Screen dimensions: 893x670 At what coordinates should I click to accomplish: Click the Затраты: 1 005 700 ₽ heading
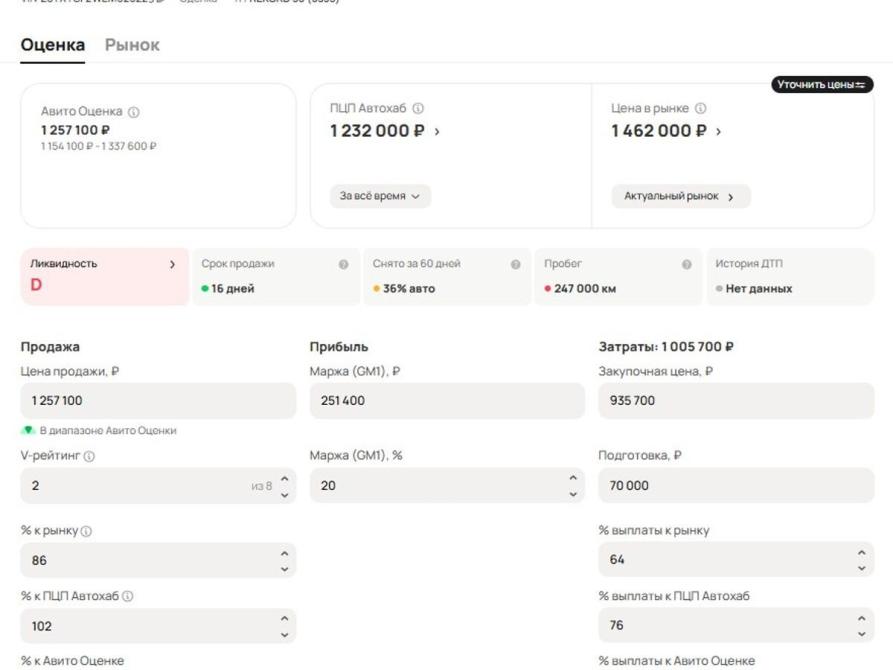coord(666,346)
